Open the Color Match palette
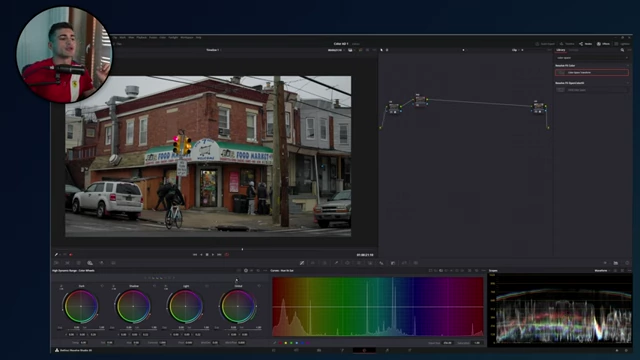 point(67,263)
